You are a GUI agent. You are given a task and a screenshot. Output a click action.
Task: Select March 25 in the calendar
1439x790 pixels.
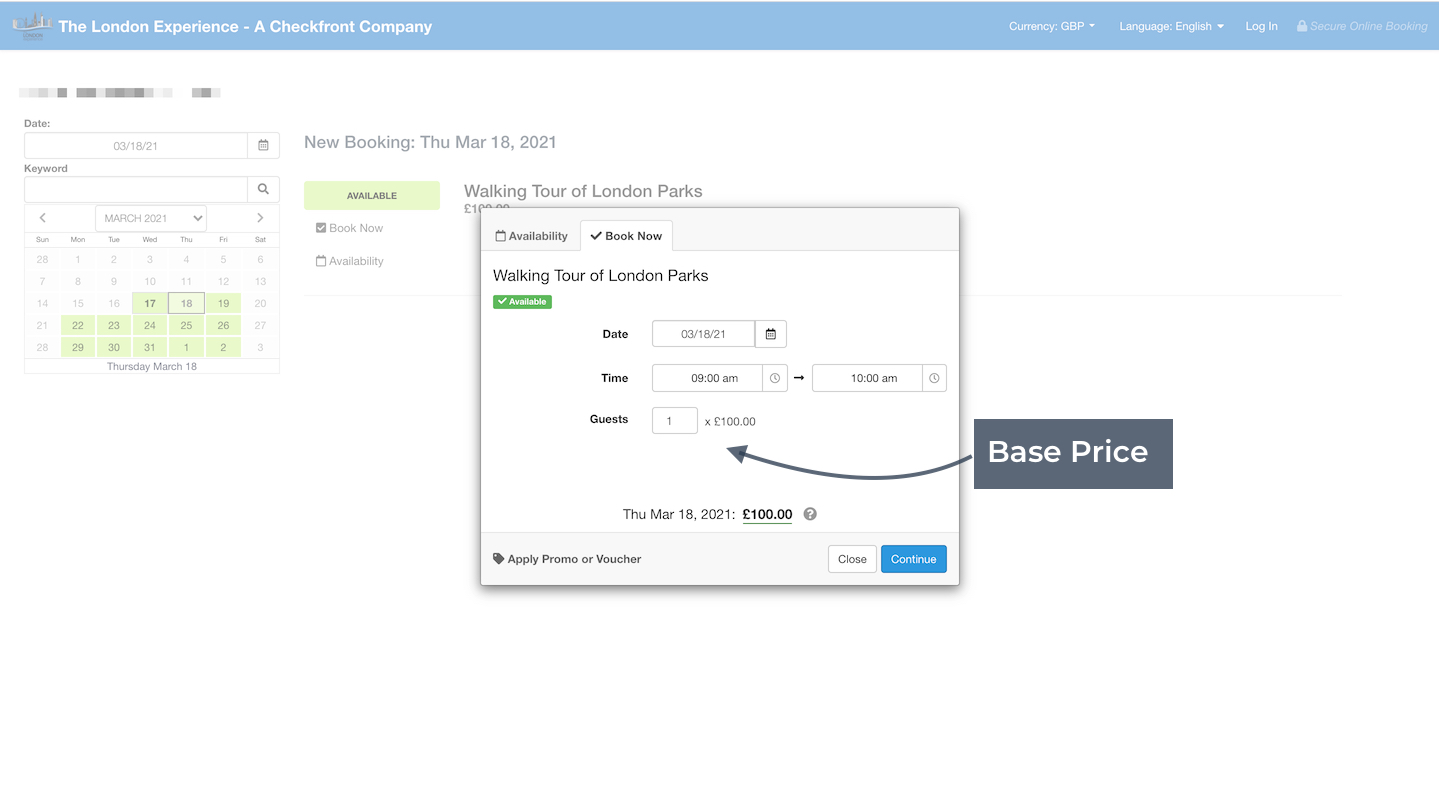[186, 325]
